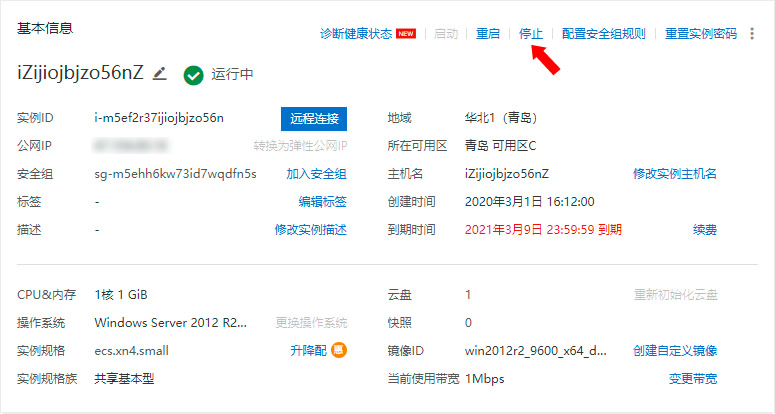Click creation time 2020年3月1日 16:12:00
Image resolution: width=775 pixels, height=414 pixels.
click(529, 202)
